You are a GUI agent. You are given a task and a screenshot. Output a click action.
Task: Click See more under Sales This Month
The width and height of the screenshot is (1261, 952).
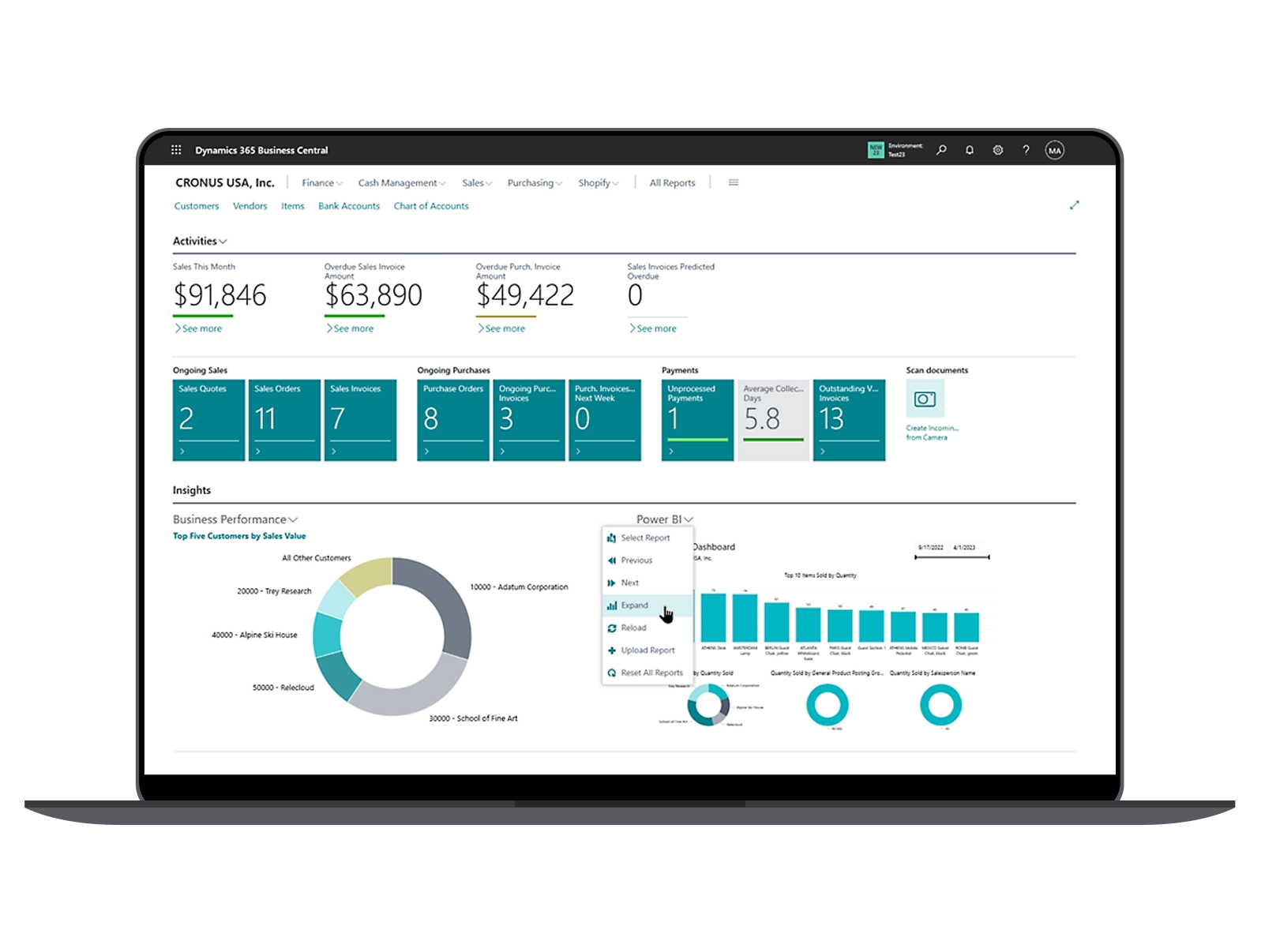click(198, 328)
